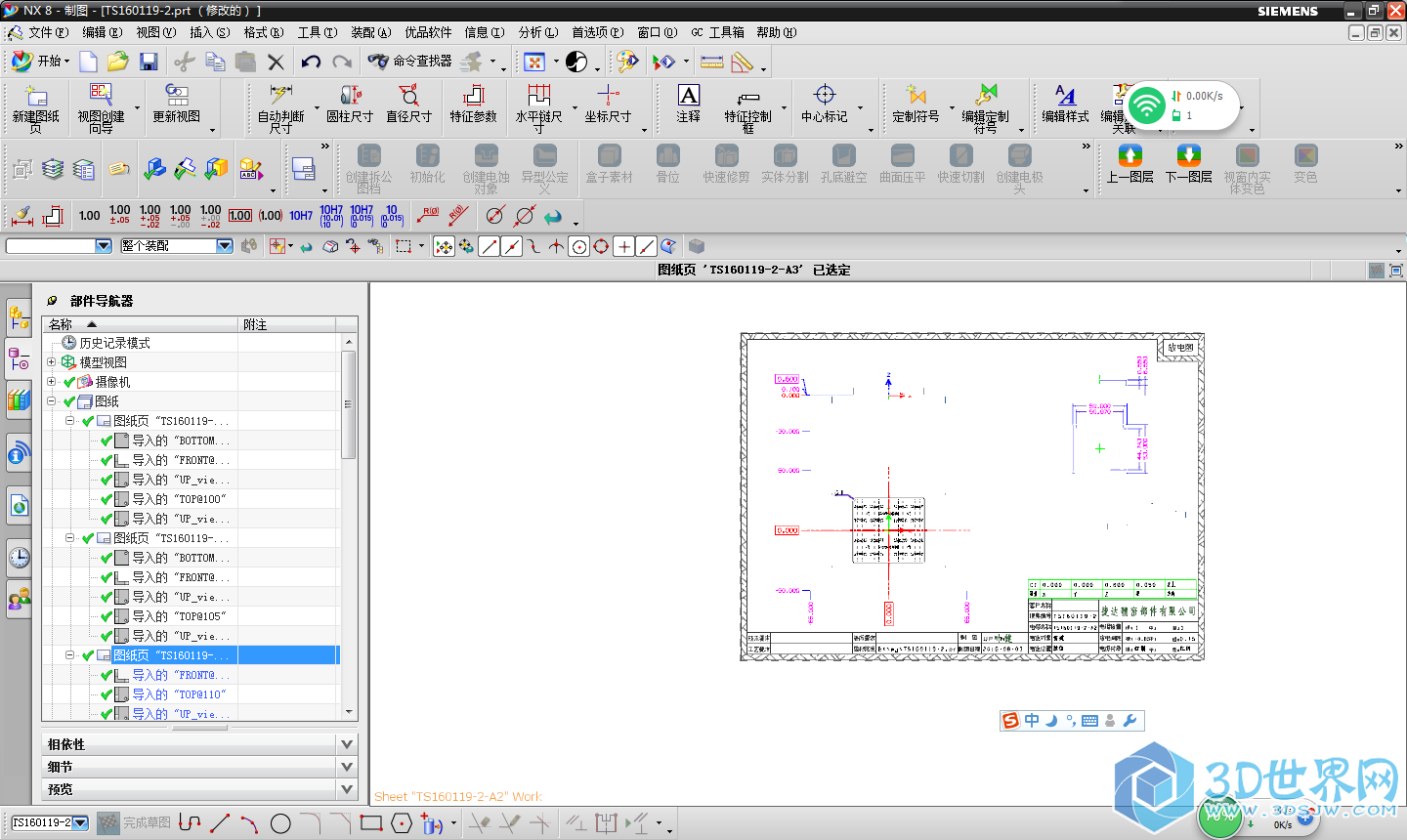
Task: Toggle checkmark on 图纸 node
Action: 69,401
